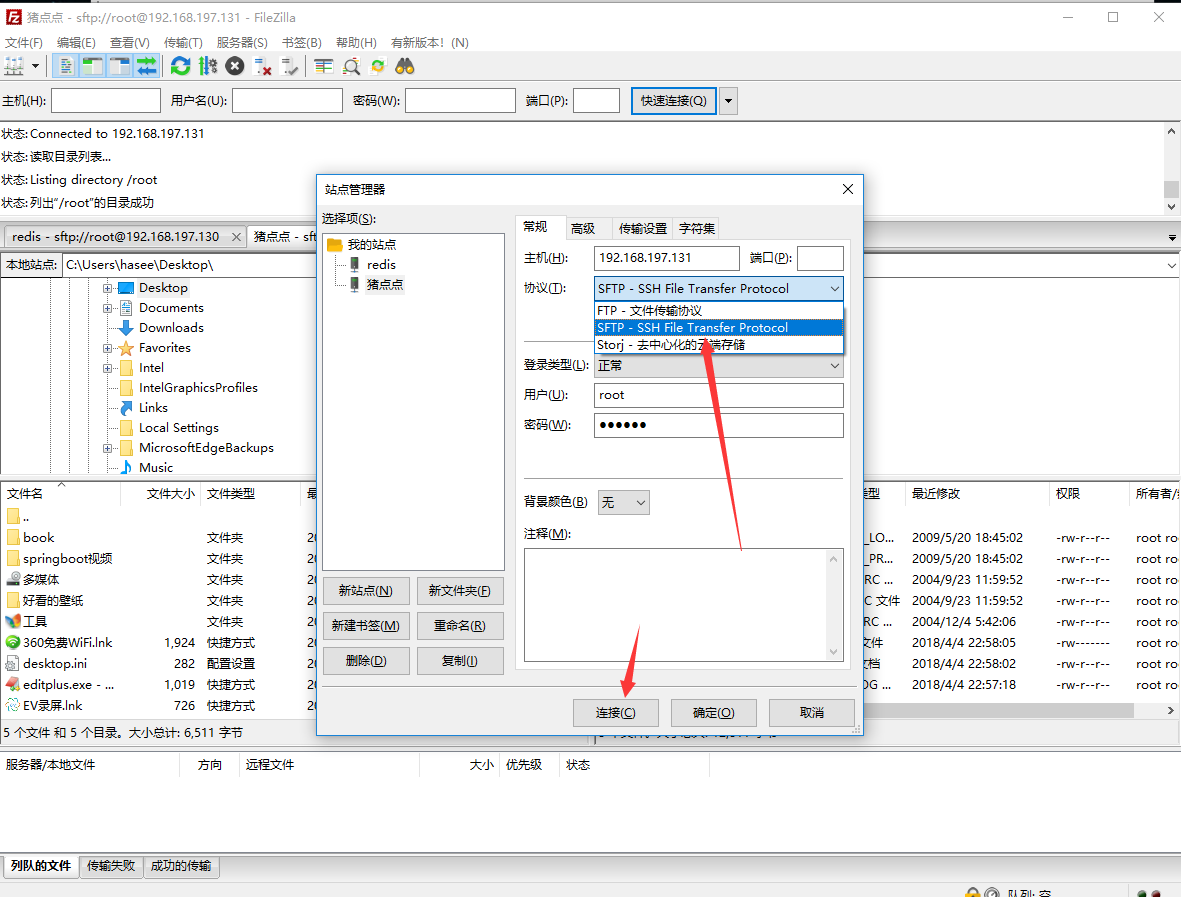
Task: Open the 传输失败 queue tab
Action: click(x=111, y=866)
